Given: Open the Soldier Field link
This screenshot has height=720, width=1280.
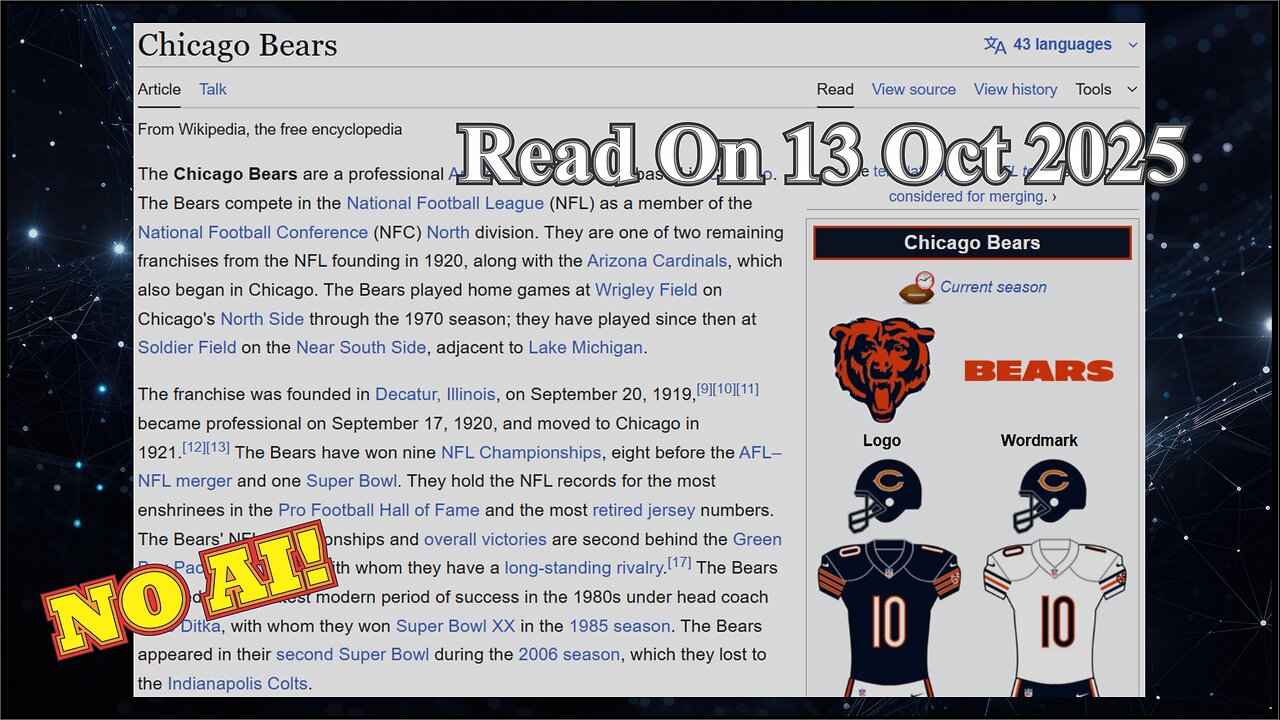Looking at the screenshot, I should pos(187,348).
